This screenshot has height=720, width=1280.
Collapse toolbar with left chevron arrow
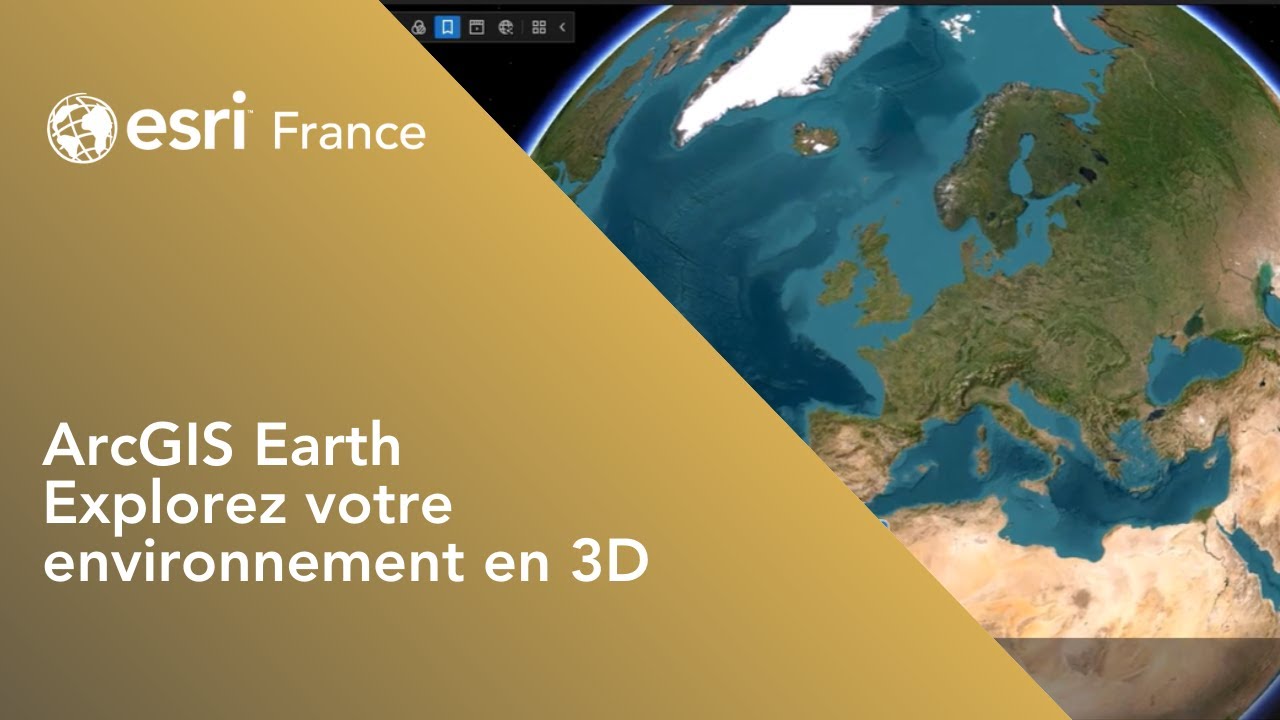[x=563, y=27]
